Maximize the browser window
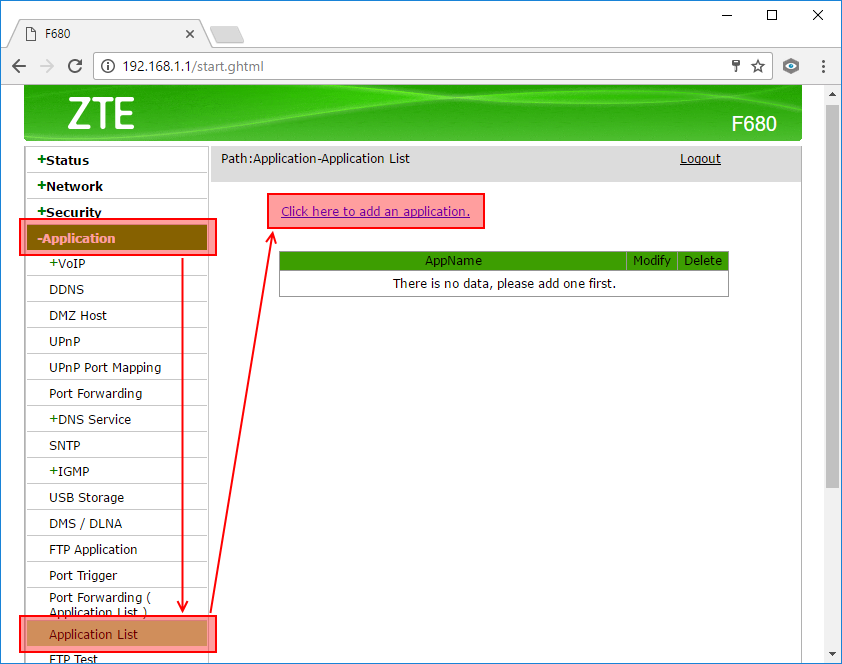Viewport: 842px width, 664px height. [772, 15]
